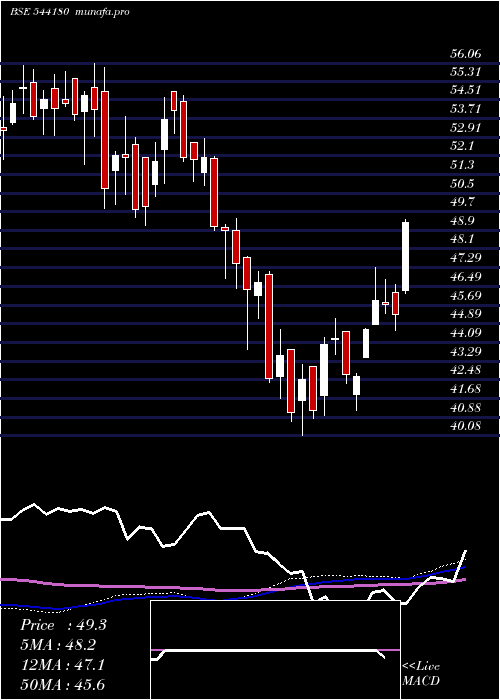The width and height of the screenshot is (500, 700).
Task: Click the 52.1 price axis label
Action: [x=462, y=146]
